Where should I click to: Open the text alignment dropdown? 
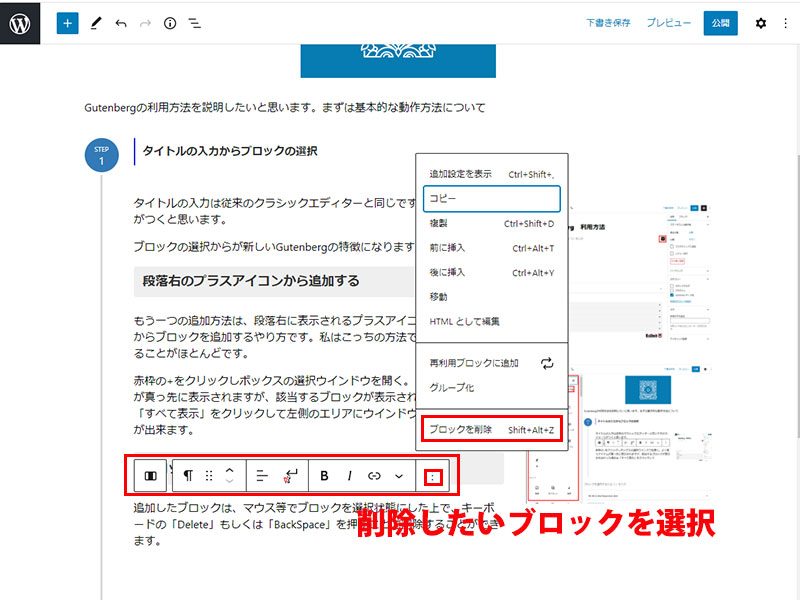[x=262, y=476]
